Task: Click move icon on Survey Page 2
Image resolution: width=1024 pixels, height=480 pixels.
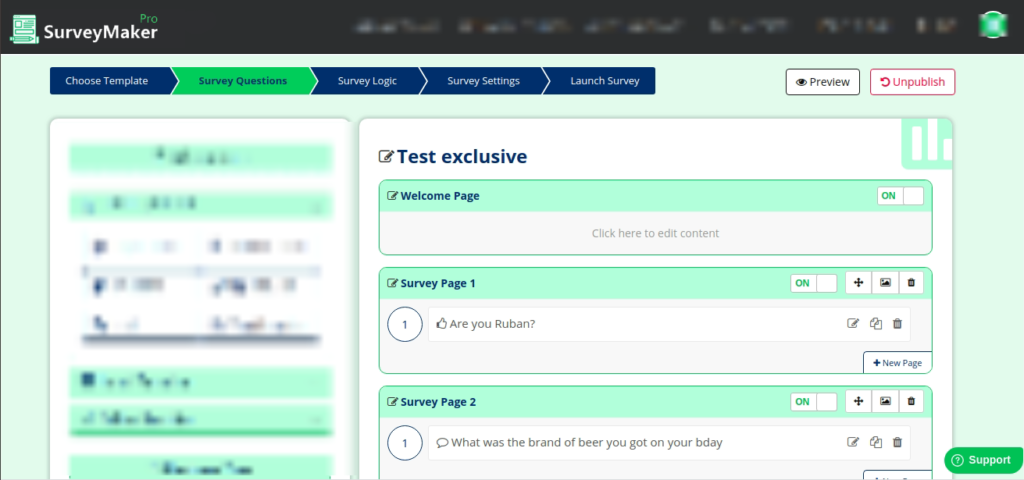Action: [859, 402]
